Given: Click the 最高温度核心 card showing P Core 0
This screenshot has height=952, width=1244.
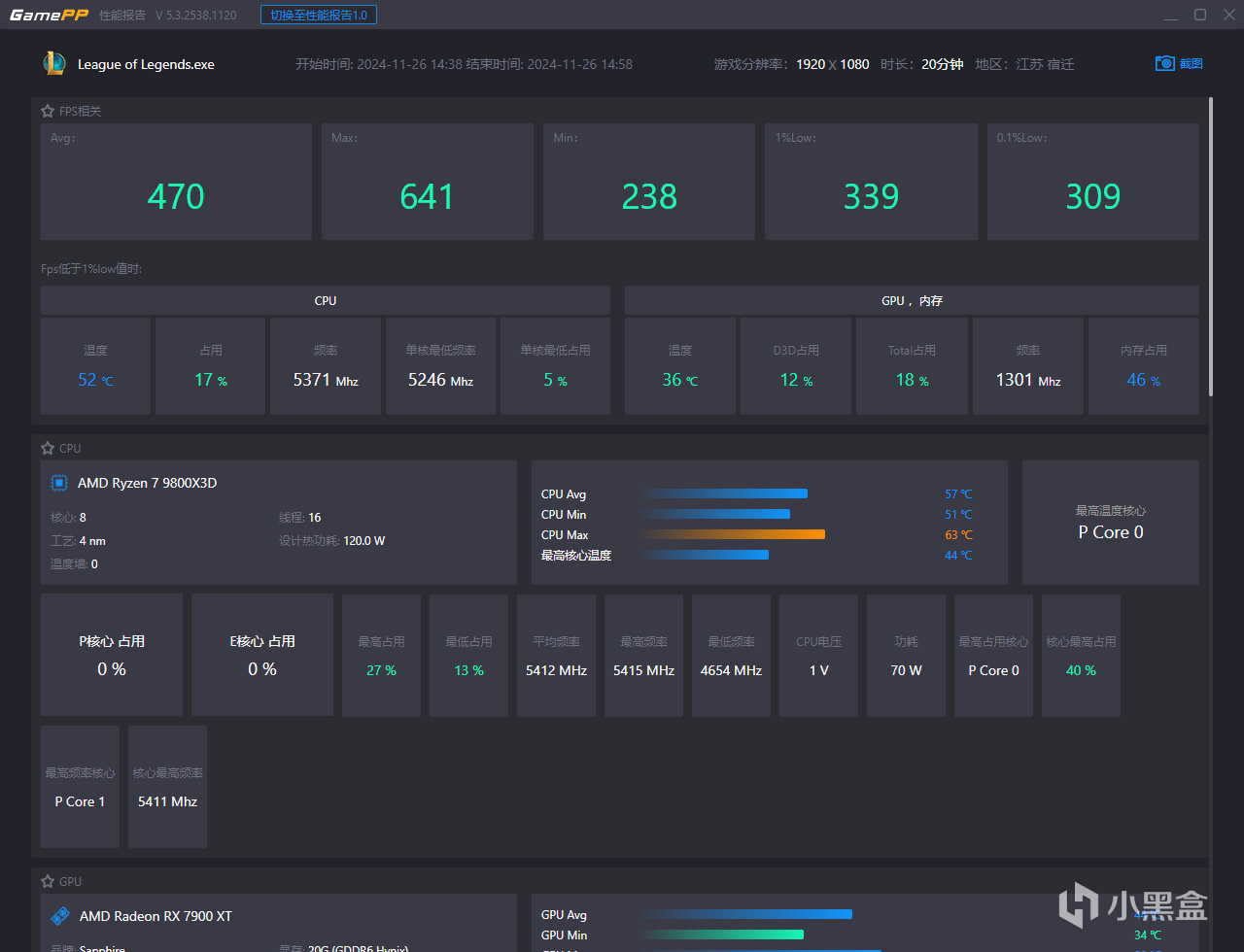Looking at the screenshot, I should point(1111,523).
